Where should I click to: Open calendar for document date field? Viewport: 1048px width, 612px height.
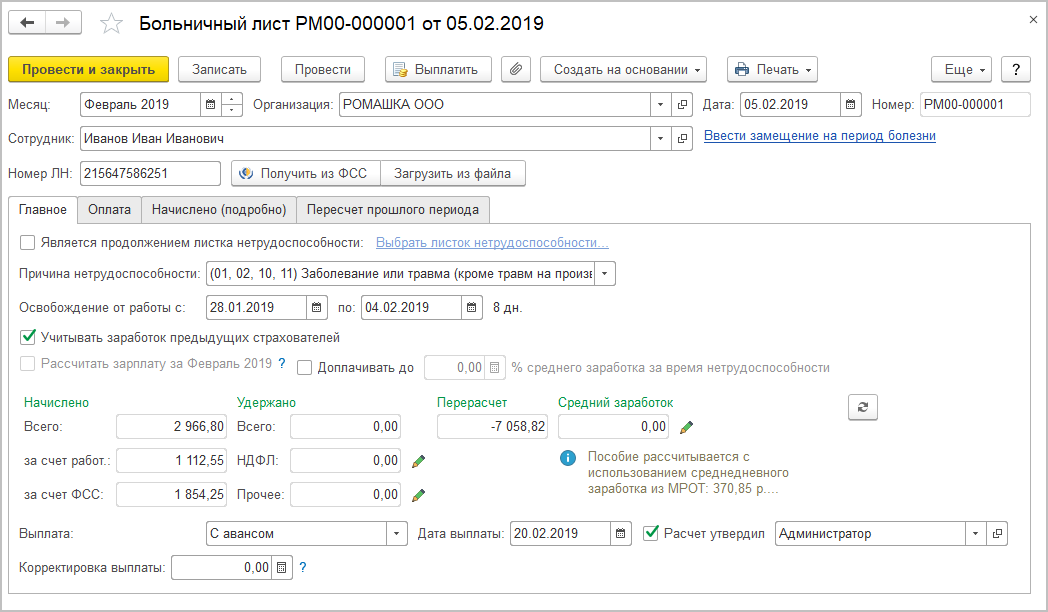coord(850,105)
